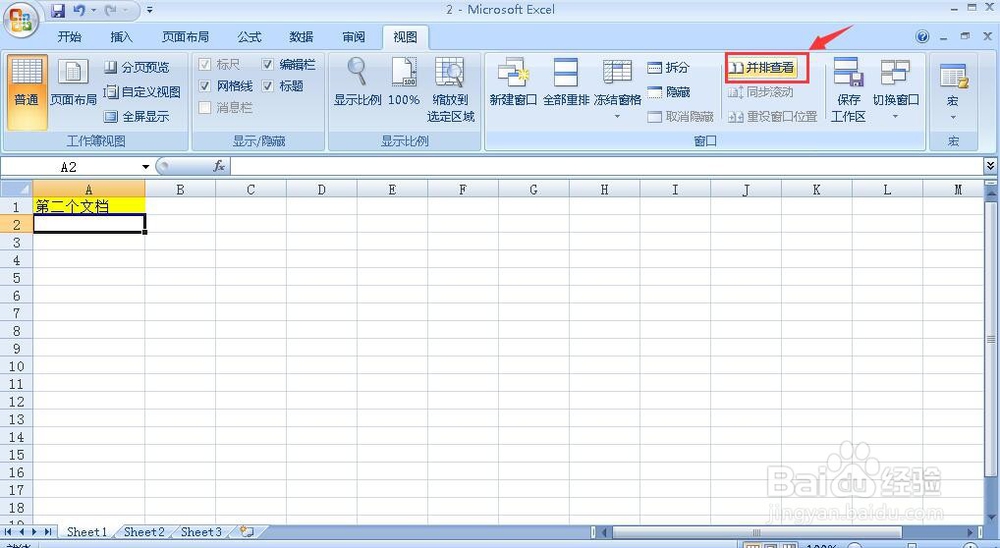Open Excel help question mark icon
1000x548 pixels.
(922, 37)
